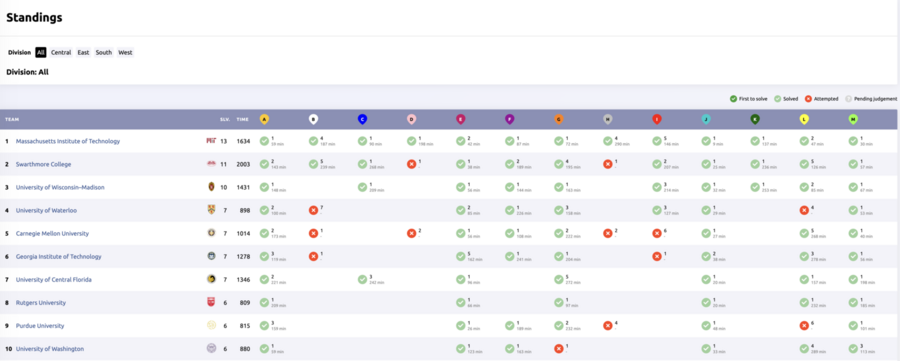Click the blue problem C balloon icon

(362, 119)
